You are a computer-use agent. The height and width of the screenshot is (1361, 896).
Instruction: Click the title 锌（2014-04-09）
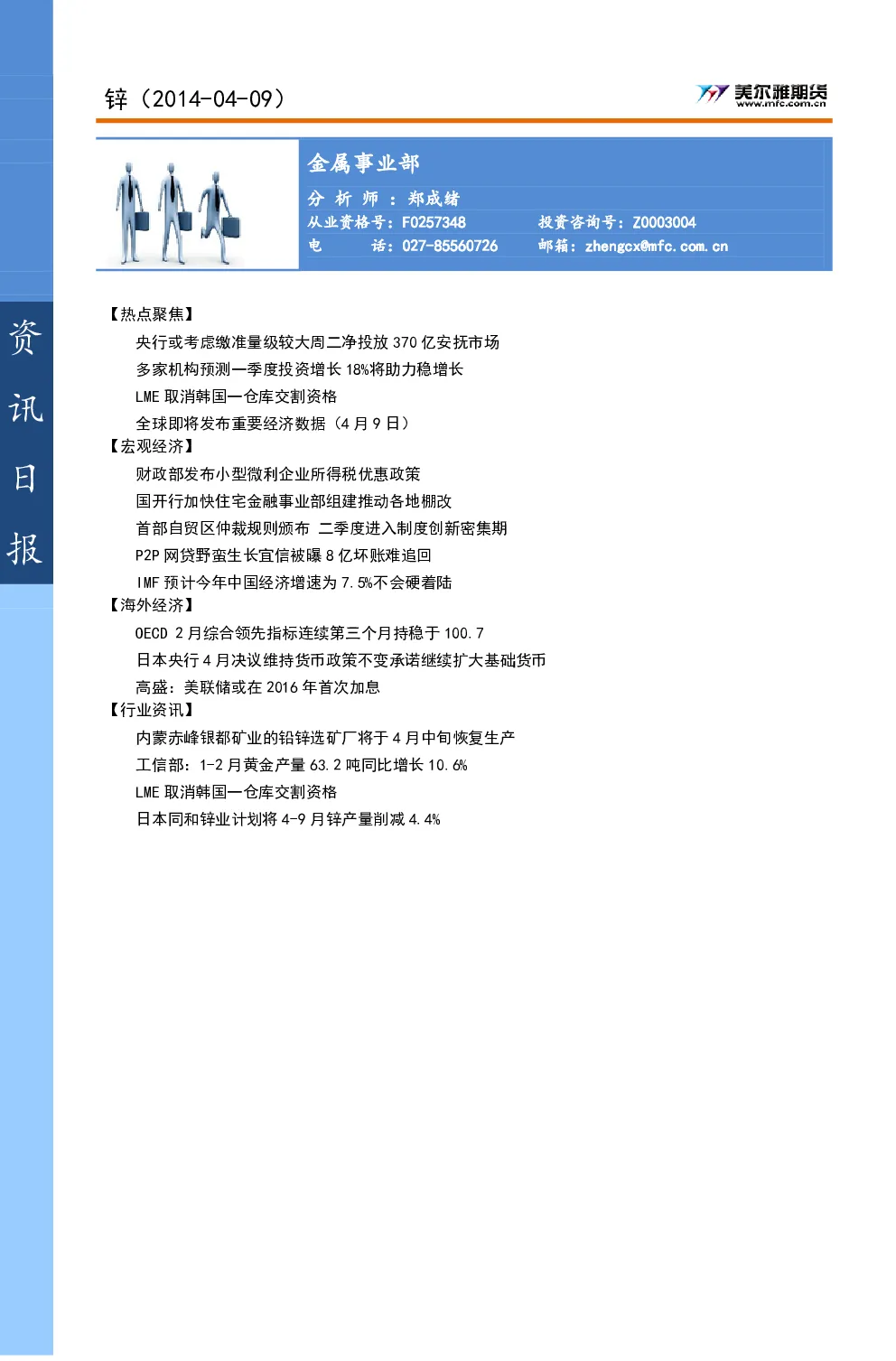pyautogui.click(x=195, y=98)
